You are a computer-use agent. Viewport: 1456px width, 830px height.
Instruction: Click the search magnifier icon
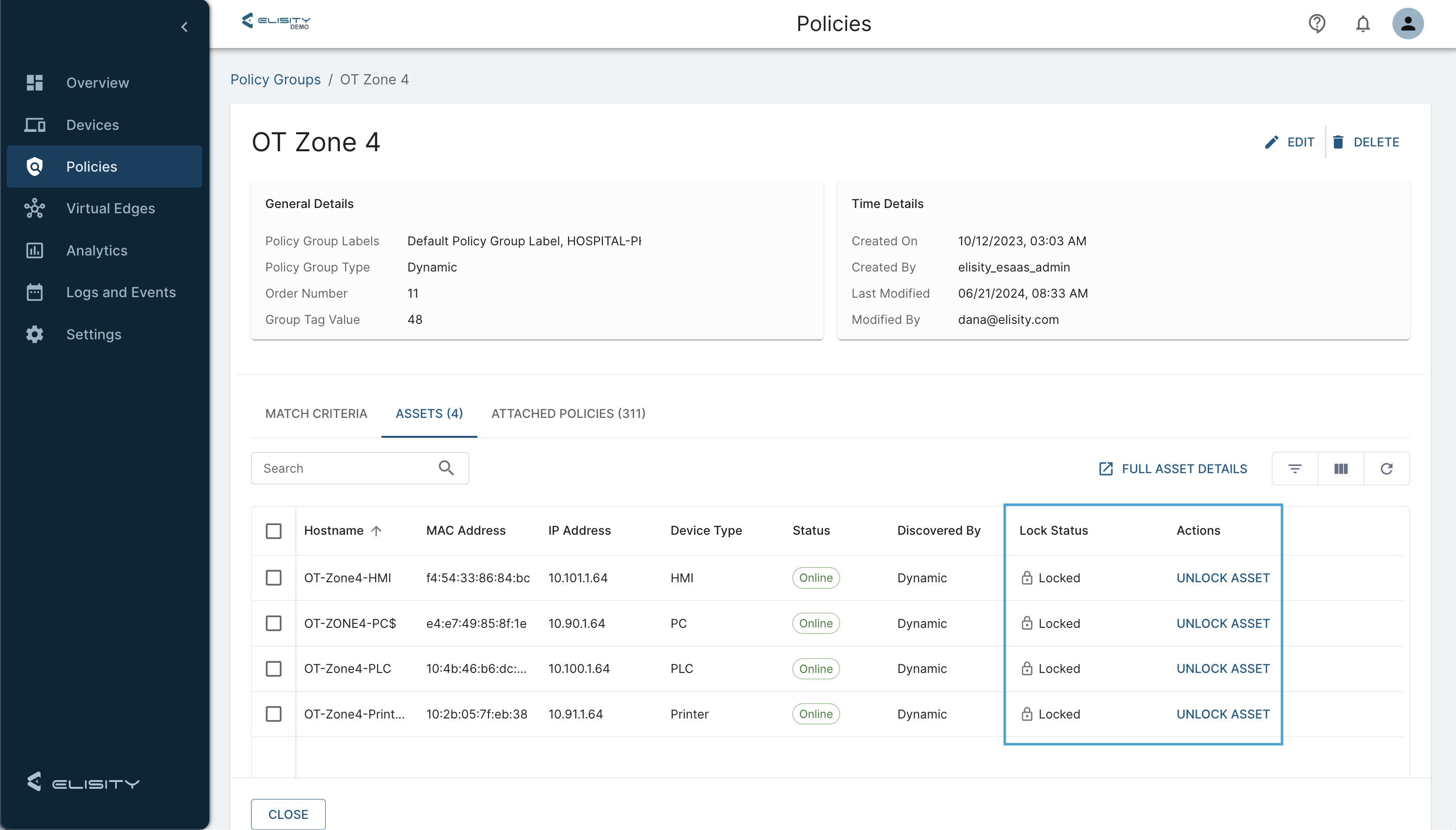446,468
